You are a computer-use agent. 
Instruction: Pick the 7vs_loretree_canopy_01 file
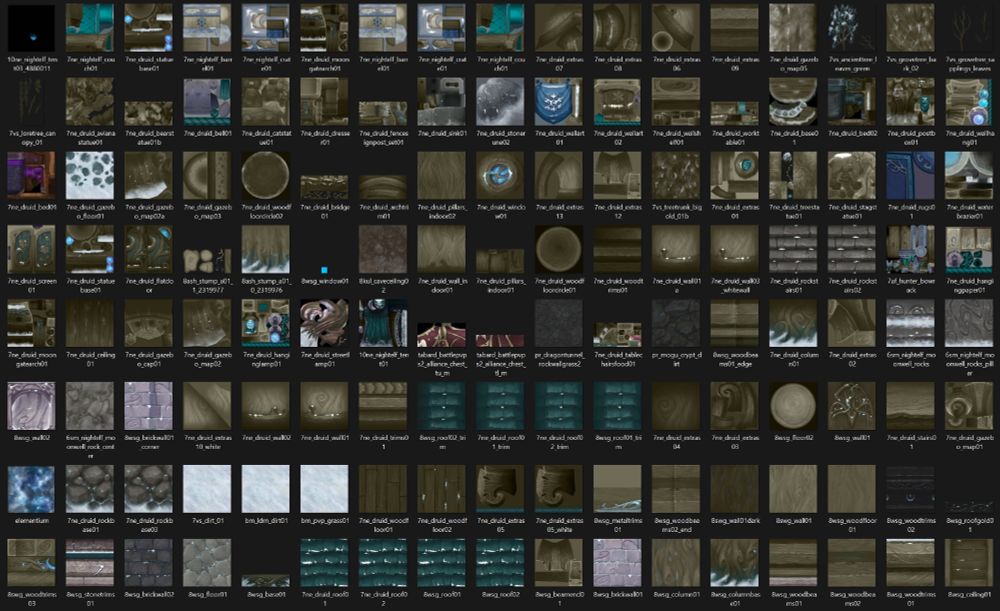coord(31,102)
